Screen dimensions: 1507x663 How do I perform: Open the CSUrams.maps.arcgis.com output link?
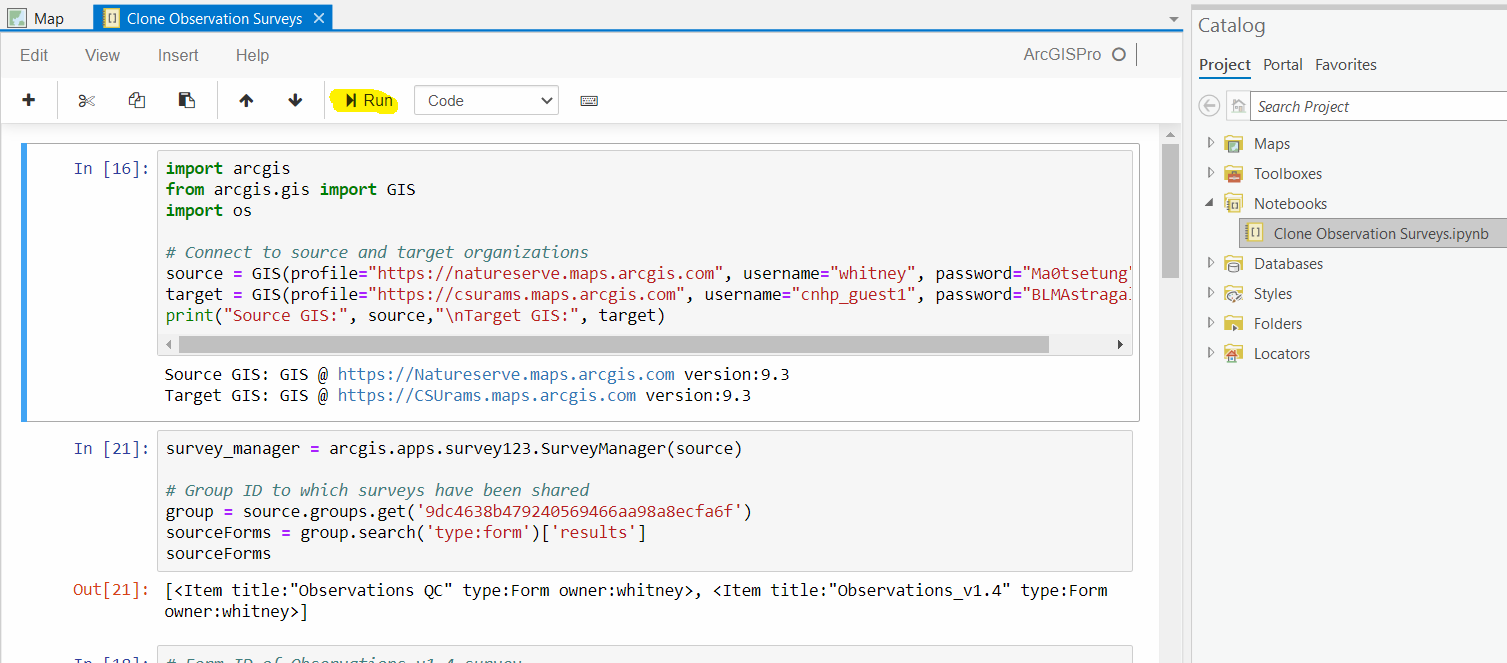(x=487, y=395)
